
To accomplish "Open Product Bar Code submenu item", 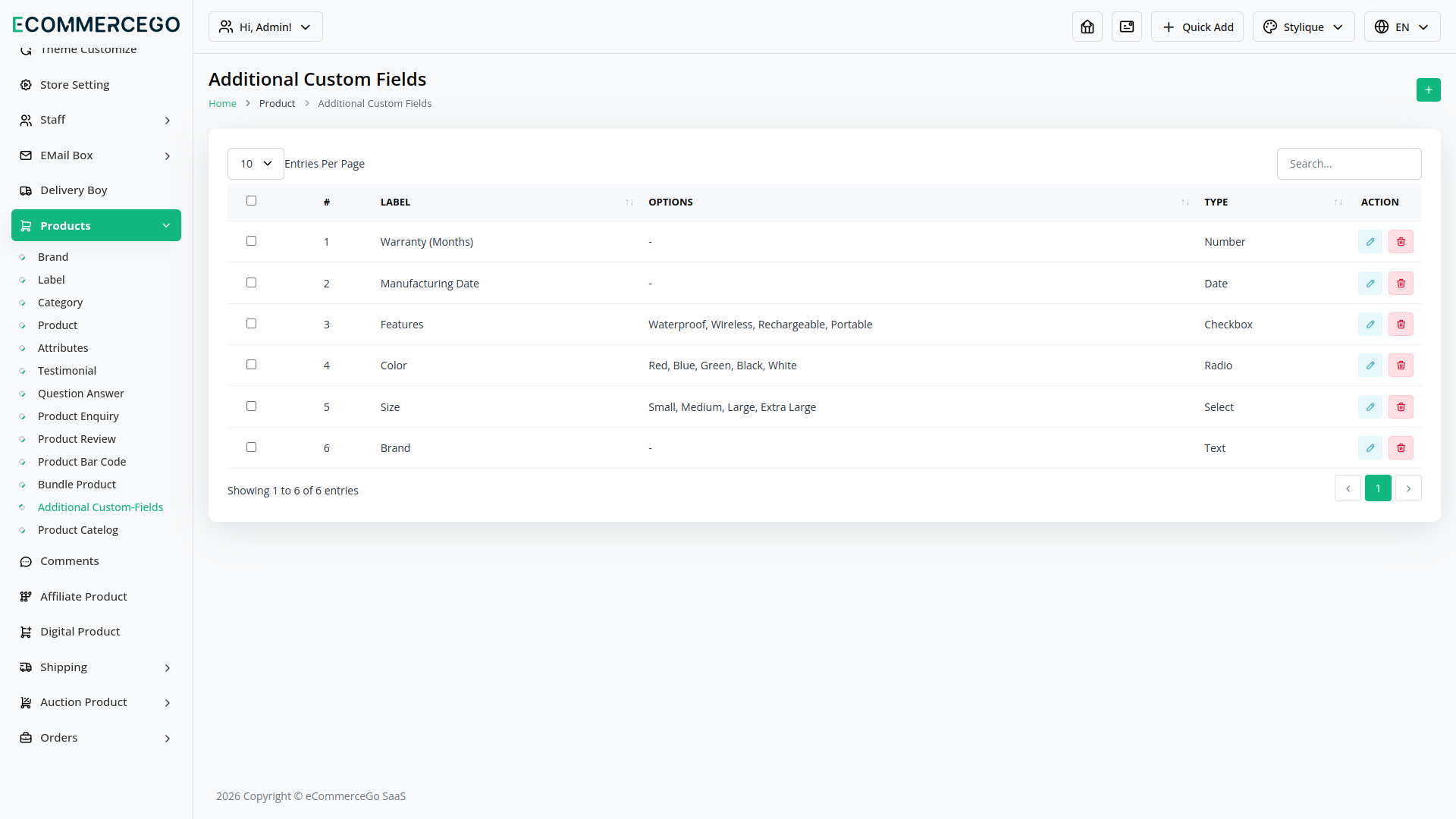I will point(82,462).
